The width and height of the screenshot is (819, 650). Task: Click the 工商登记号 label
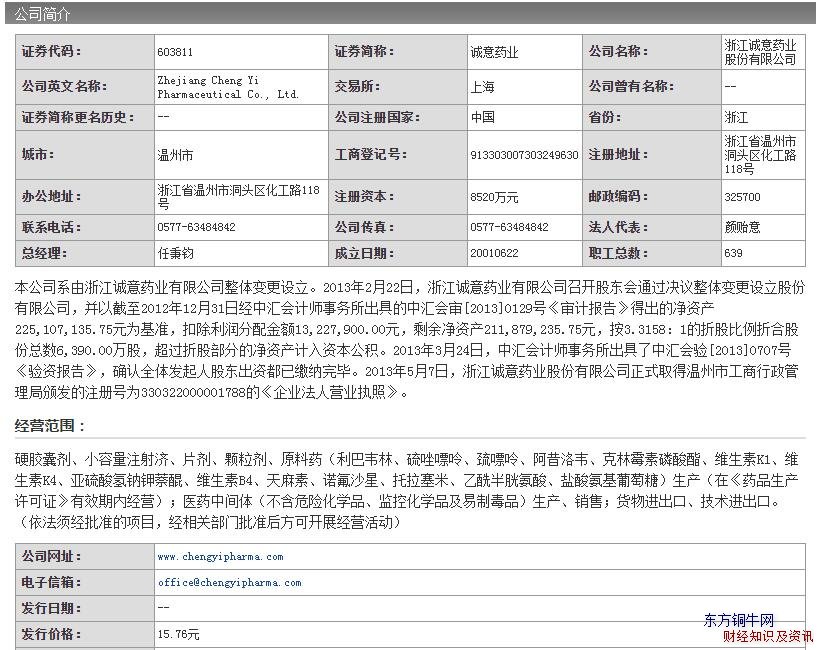point(370,155)
